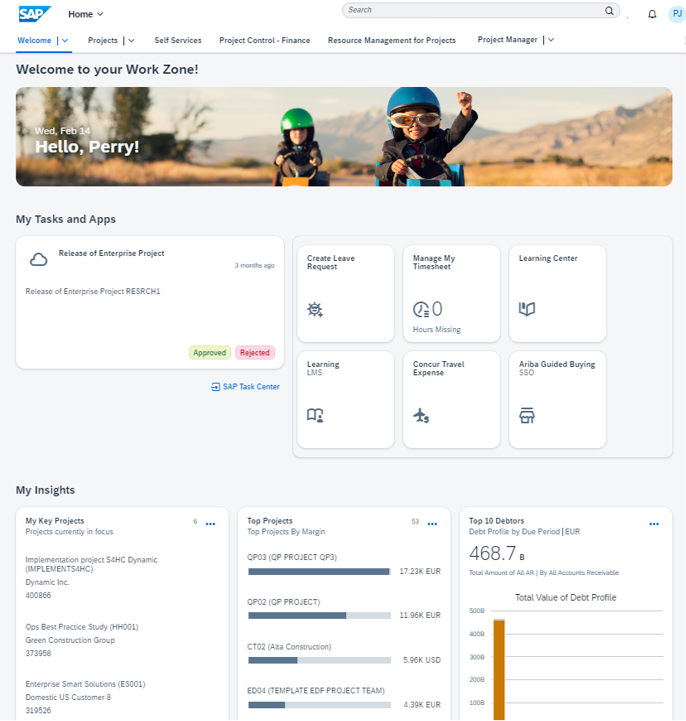Expand the Project Manager tab chevron
The width and height of the screenshot is (686, 721).
[551, 40]
